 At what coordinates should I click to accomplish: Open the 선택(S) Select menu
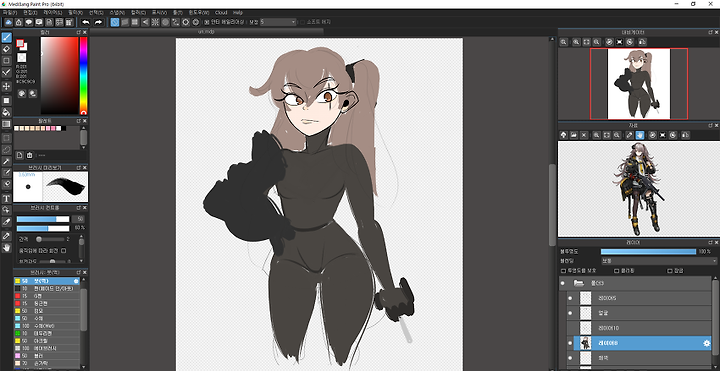tap(96, 12)
